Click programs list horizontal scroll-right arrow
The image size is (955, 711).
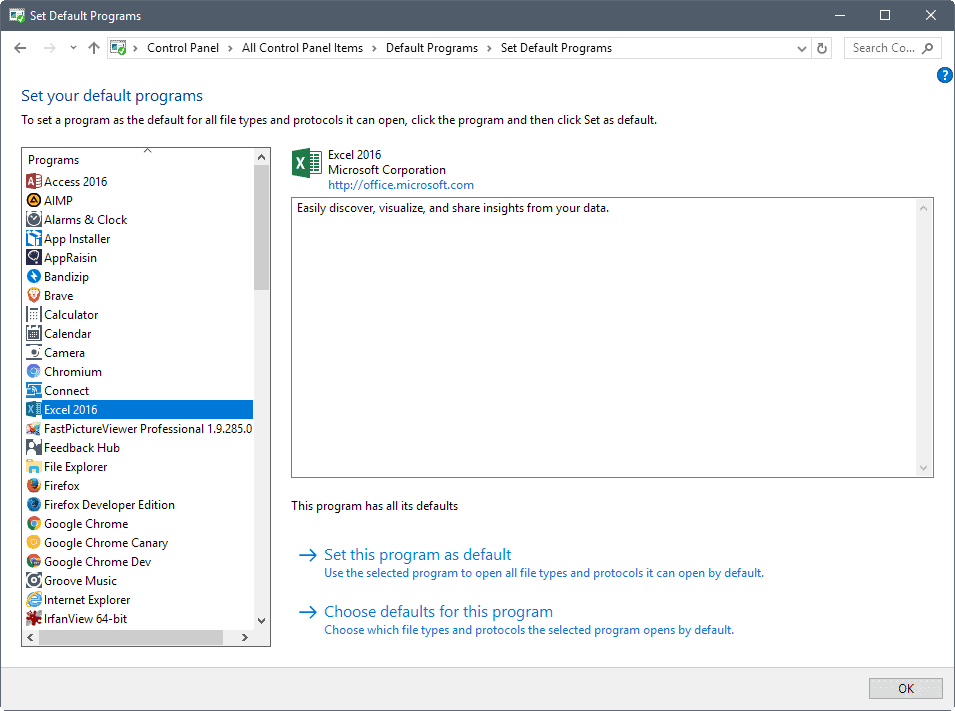[x=244, y=637]
